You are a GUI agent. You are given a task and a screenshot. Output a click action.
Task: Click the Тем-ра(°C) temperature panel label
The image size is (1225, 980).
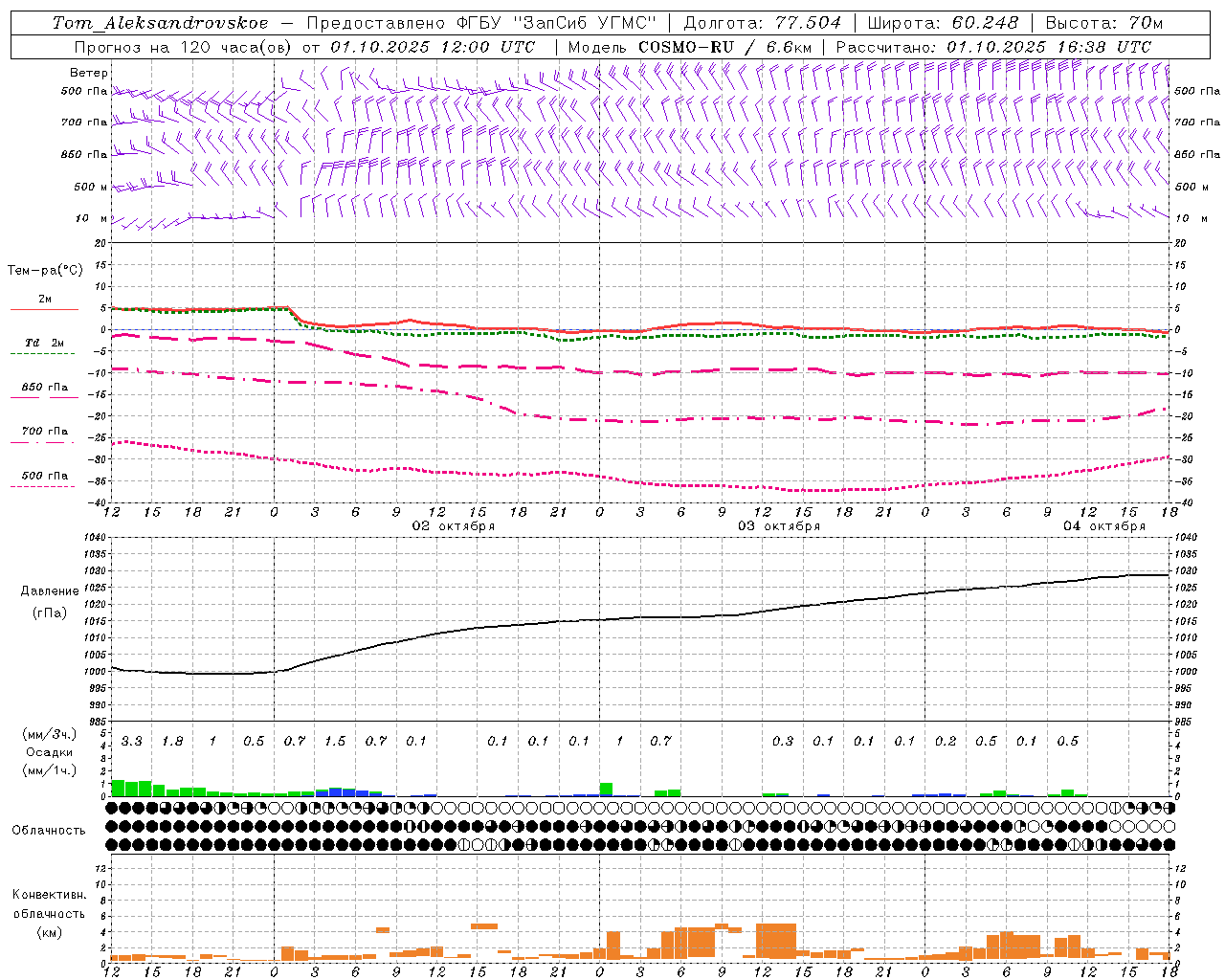tap(45, 270)
